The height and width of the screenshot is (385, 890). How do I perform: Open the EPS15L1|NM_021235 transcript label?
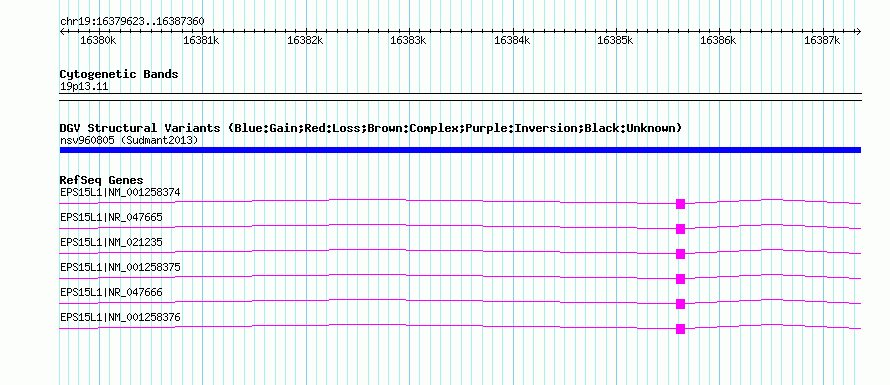[111, 242]
